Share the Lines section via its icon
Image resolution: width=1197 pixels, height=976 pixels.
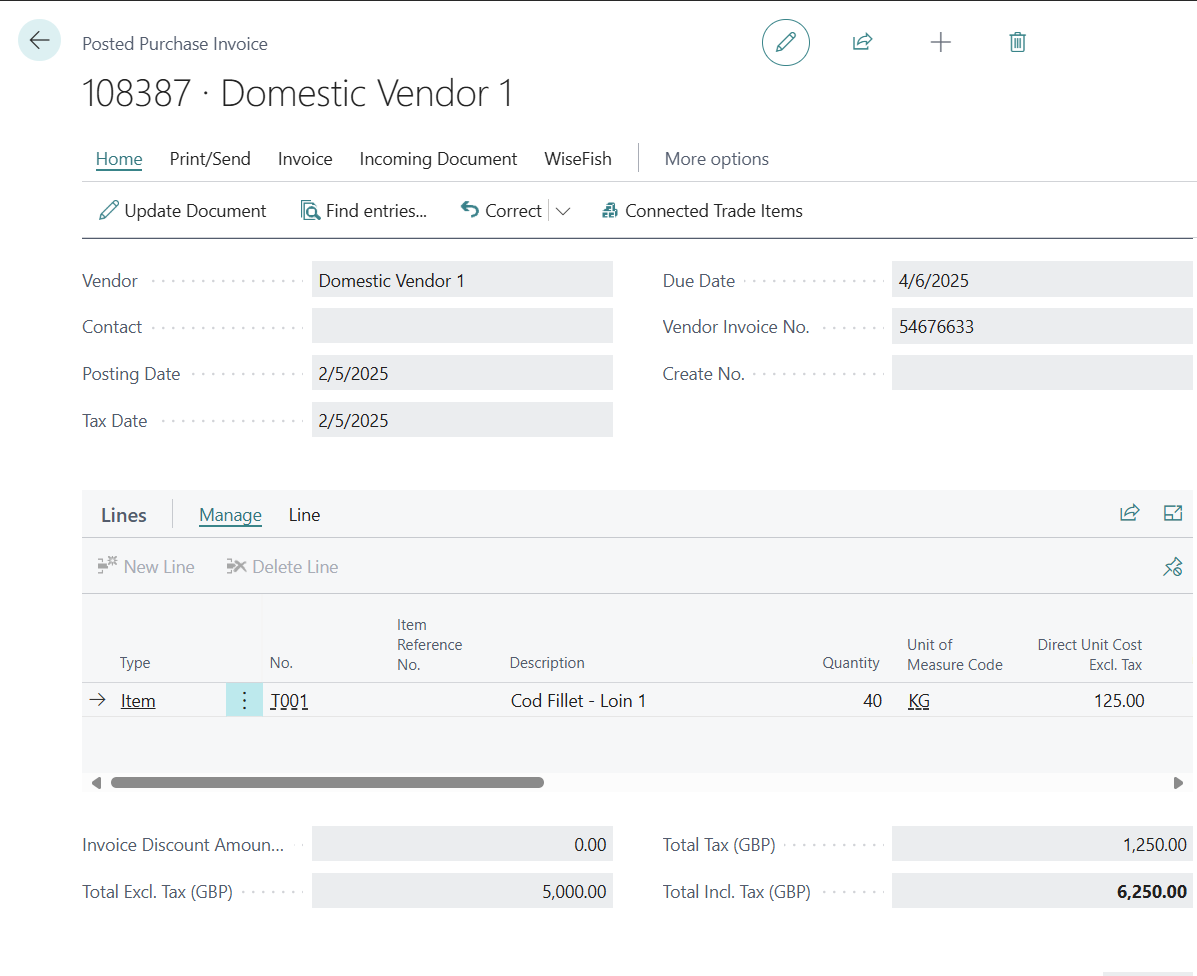pyautogui.click(x=1129, y=513)
